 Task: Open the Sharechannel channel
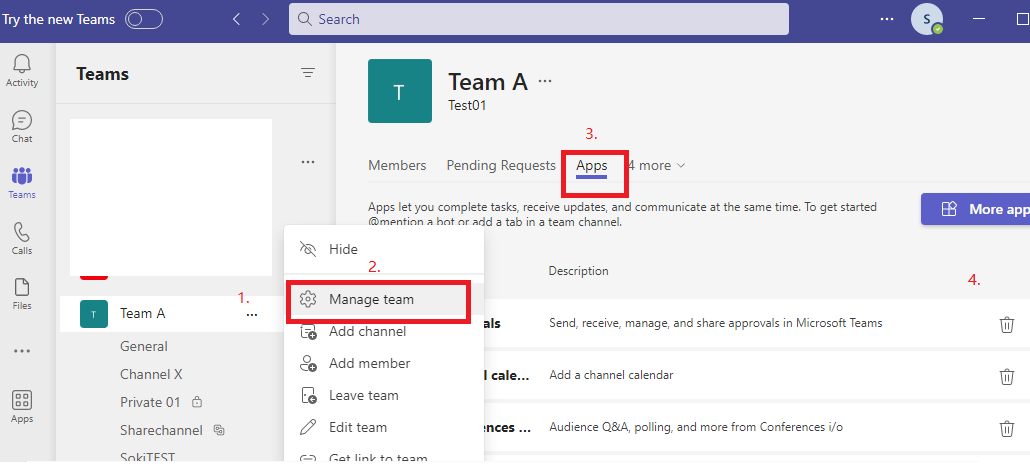point(162,430)
